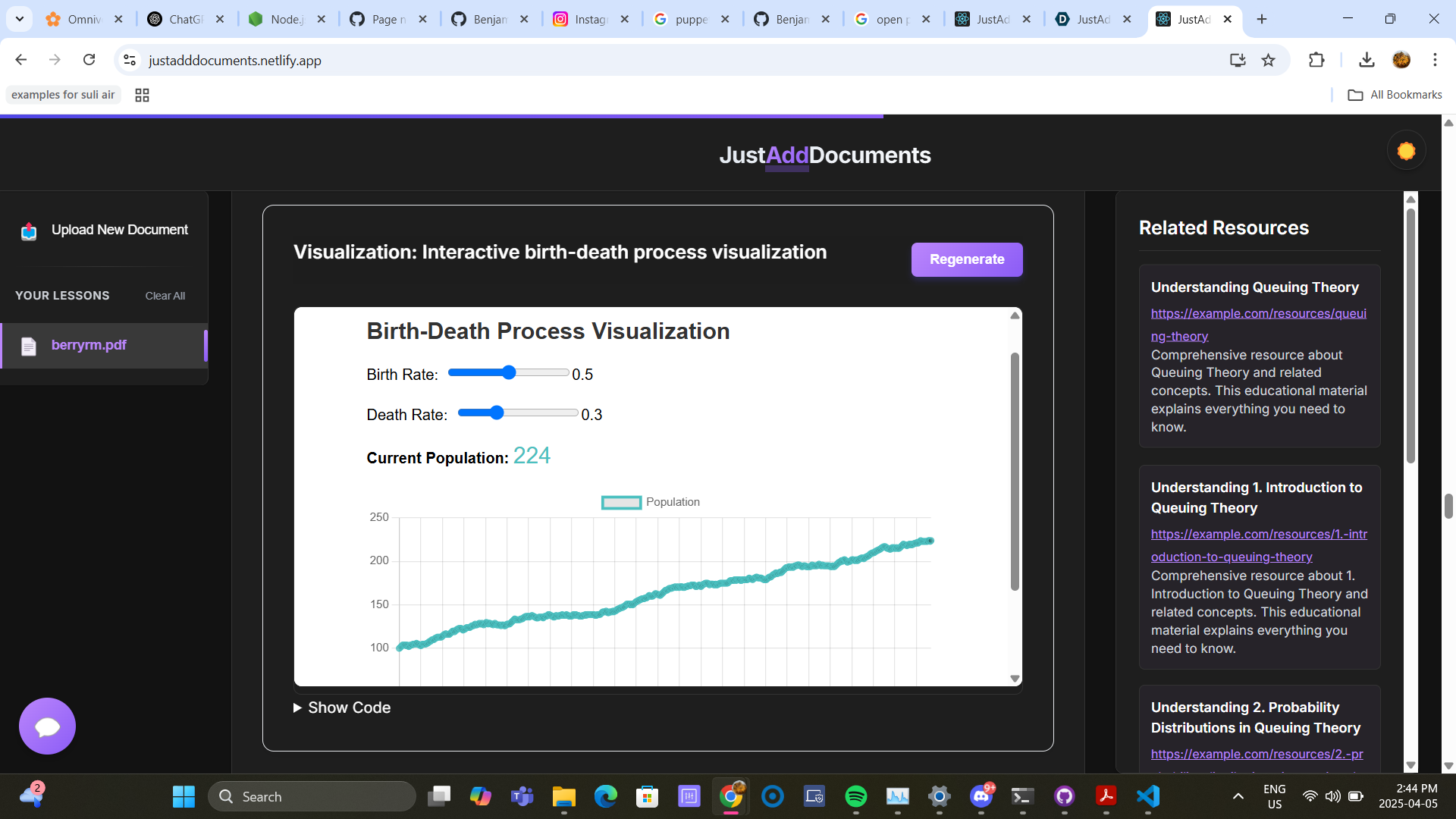Click the Birth Rate slider
The image size is (1456, 819).
click(508, 372)
